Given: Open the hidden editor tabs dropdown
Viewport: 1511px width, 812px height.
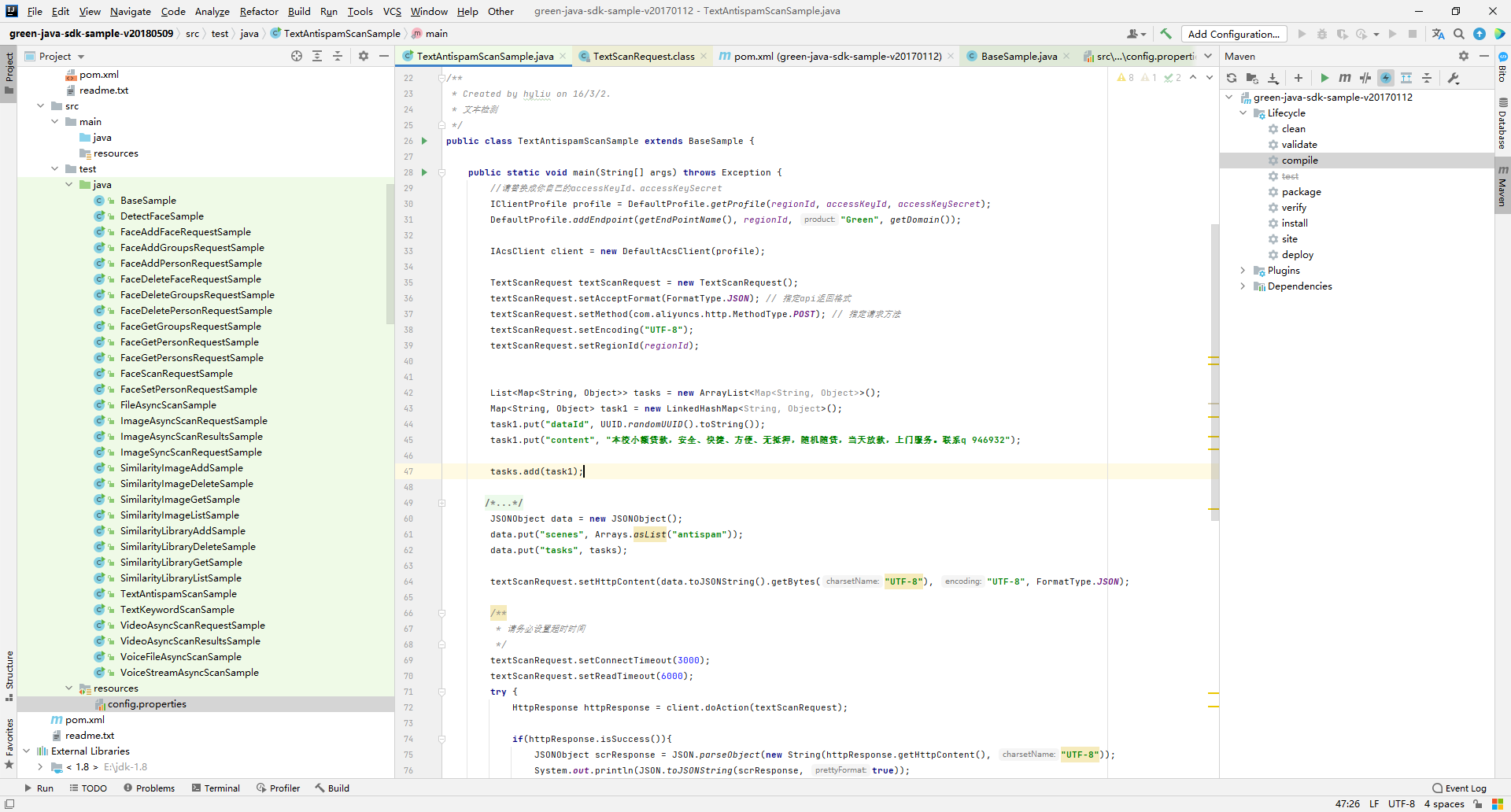Looking at the screenshot, I should [1208, 56].
